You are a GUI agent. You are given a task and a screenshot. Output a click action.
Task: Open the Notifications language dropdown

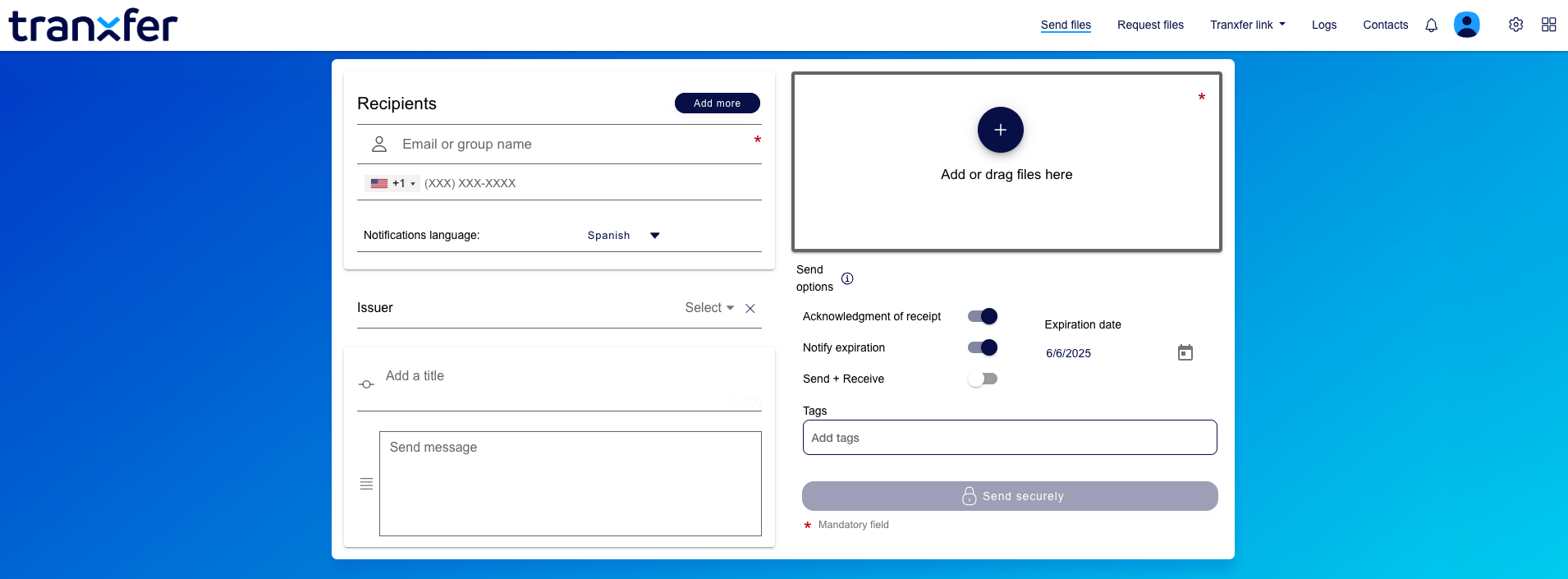click(623, 236)
